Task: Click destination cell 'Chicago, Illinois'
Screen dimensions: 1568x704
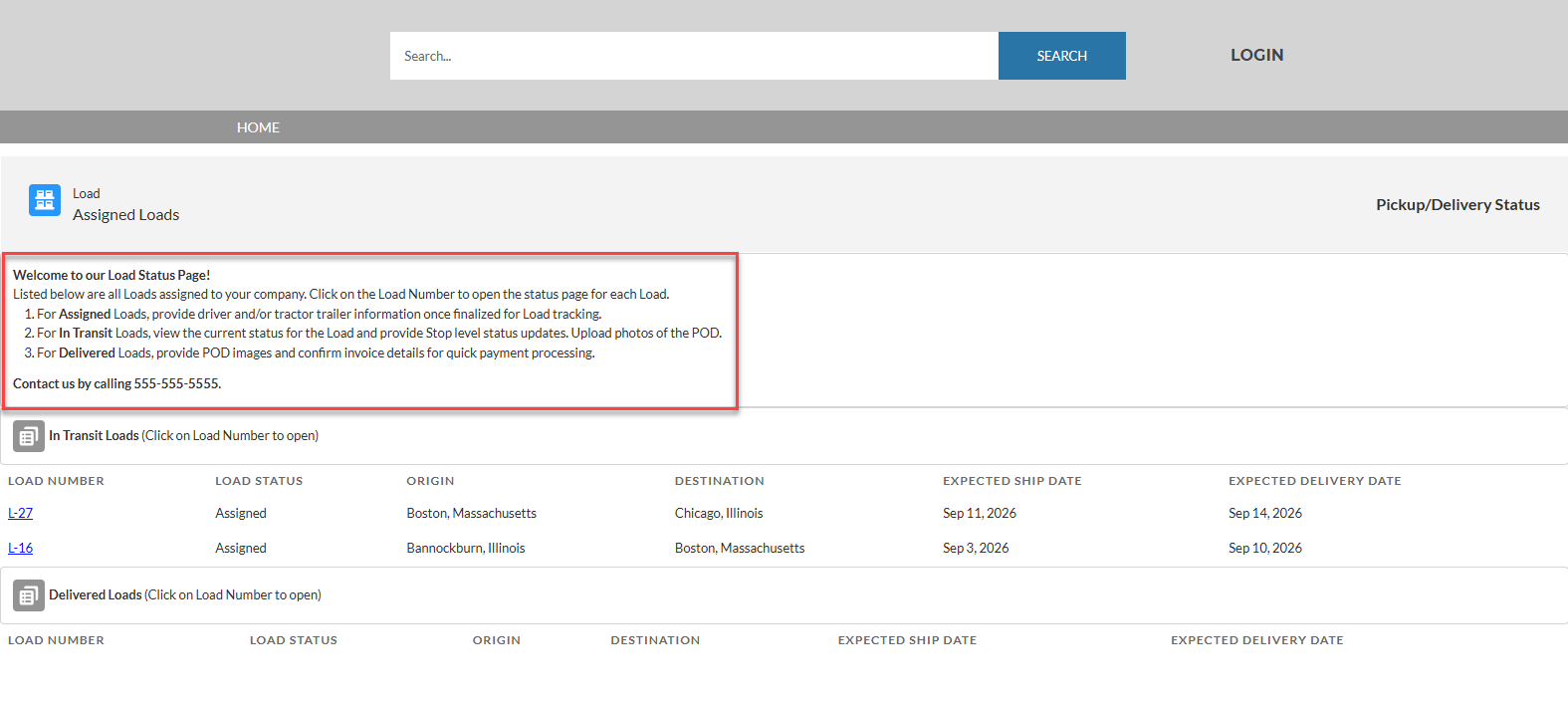Action: pyautogui.click(x=719, y=513)
